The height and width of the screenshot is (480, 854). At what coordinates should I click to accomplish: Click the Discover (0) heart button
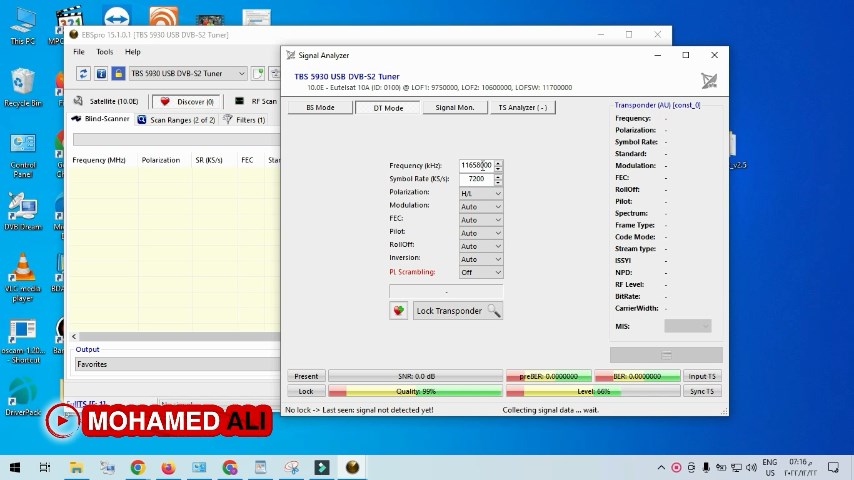pos(187,101)
